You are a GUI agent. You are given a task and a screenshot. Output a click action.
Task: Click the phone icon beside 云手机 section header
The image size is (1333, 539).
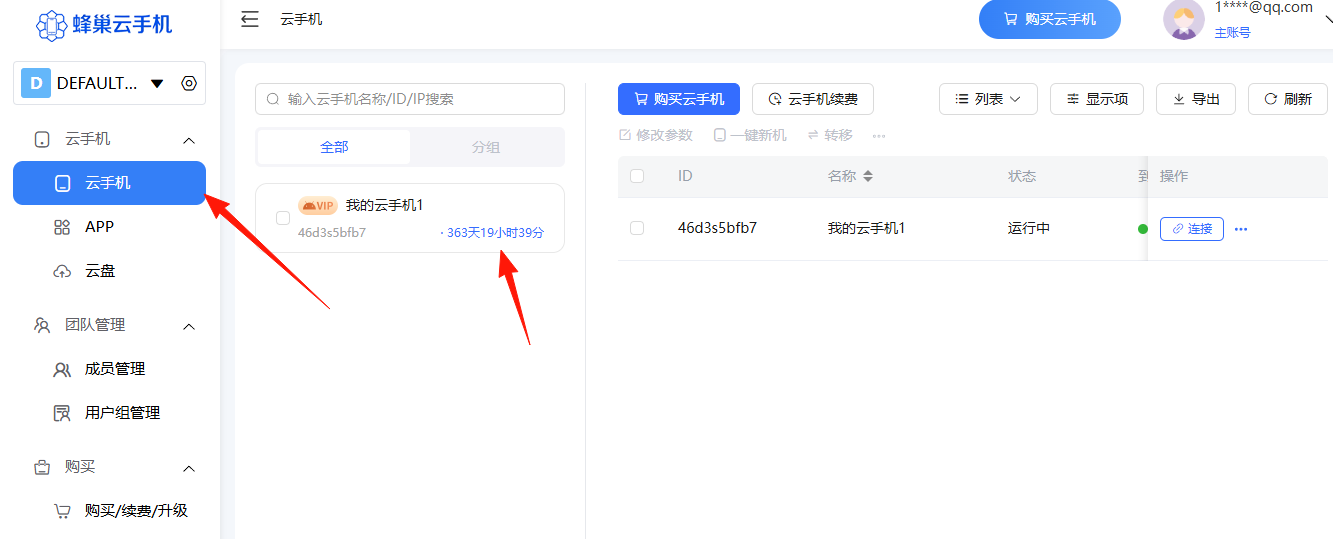(x=42, y=139)
